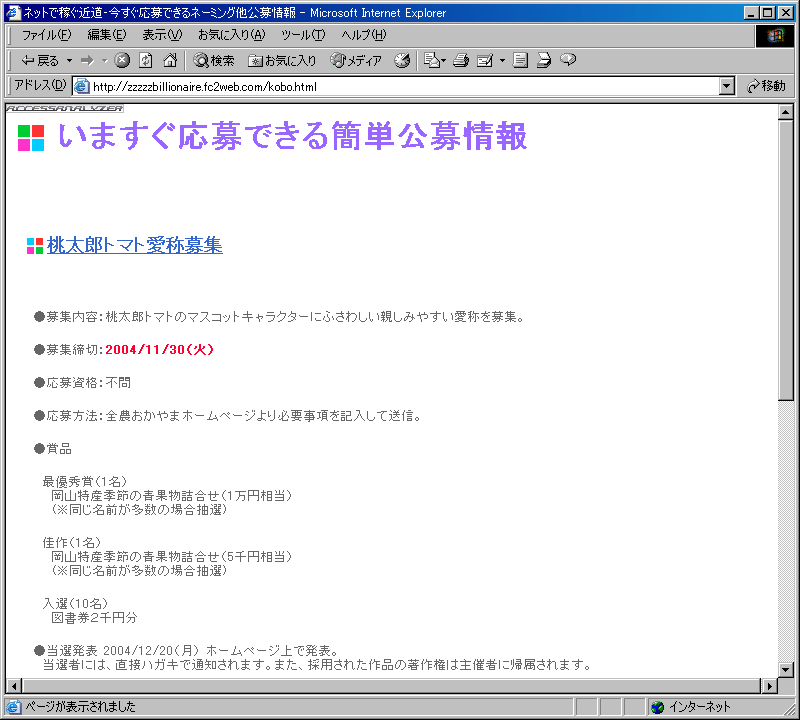
Task: Click the Discuss icon in toolbar
Action: (x=520, y=61)
